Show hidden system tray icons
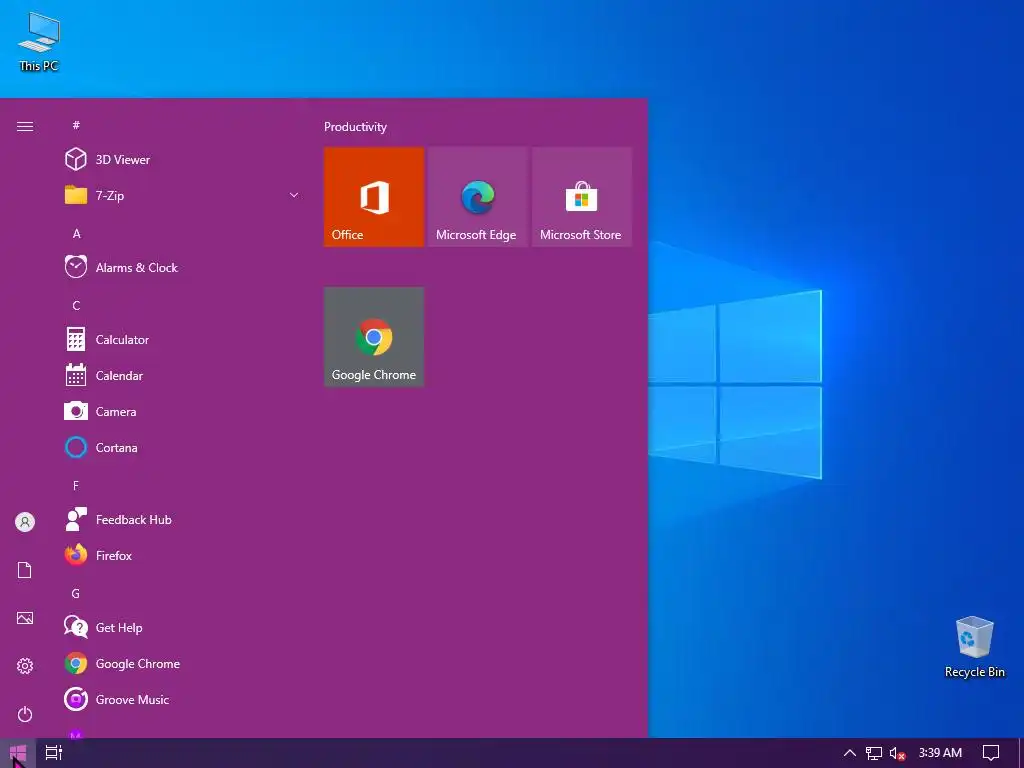The image size is (1024, 768). (849, 753)
